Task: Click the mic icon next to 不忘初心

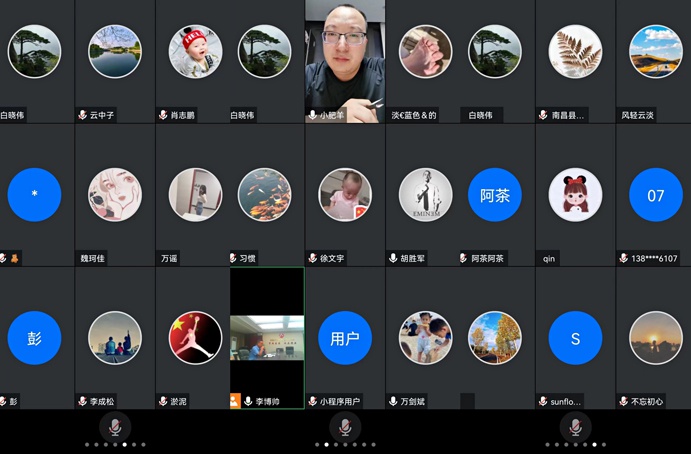Action: 623,401
